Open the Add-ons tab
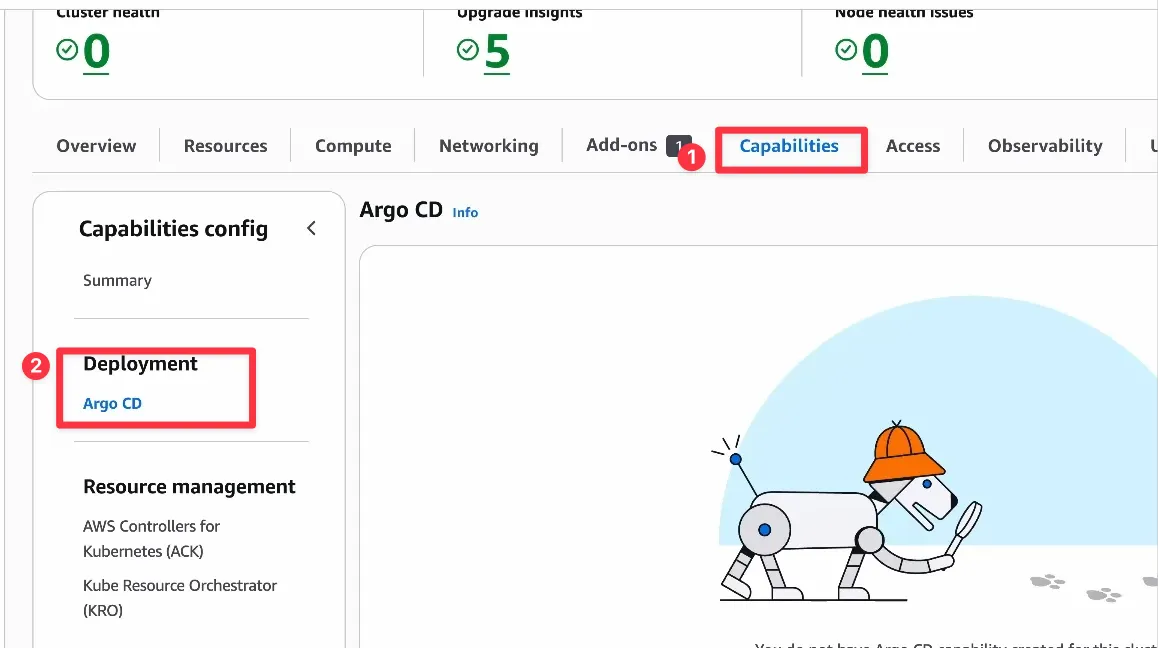 [x=621, y=145]
